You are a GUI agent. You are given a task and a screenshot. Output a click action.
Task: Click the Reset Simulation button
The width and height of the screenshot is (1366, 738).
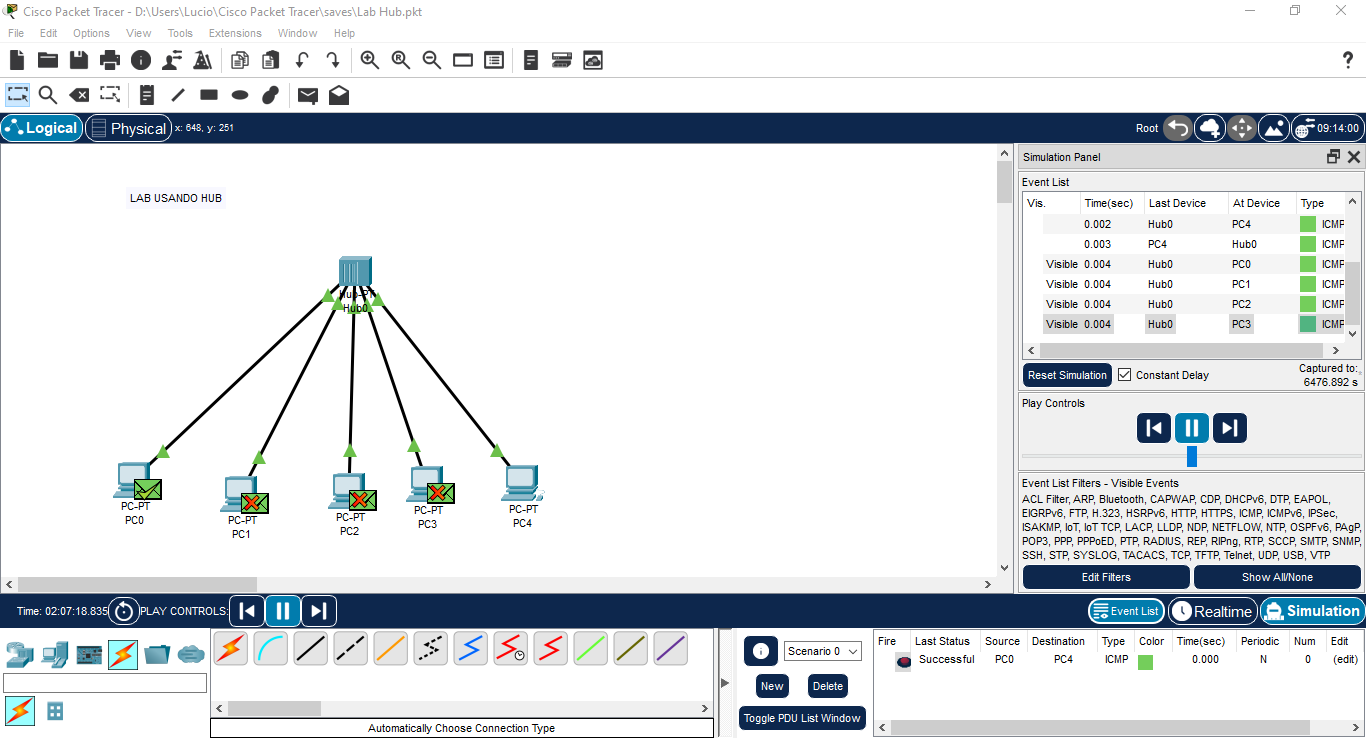click(1068, 375)
